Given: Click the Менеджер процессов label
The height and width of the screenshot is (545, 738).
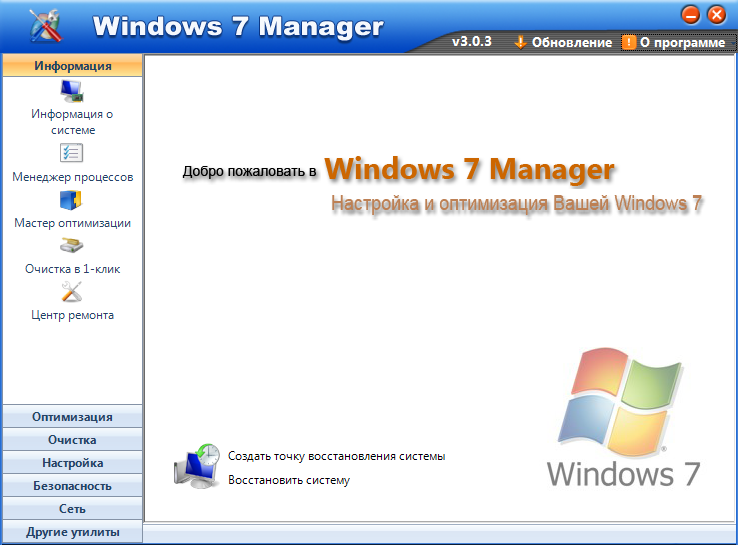Looking at the screenshot, I should click(72, 177).
